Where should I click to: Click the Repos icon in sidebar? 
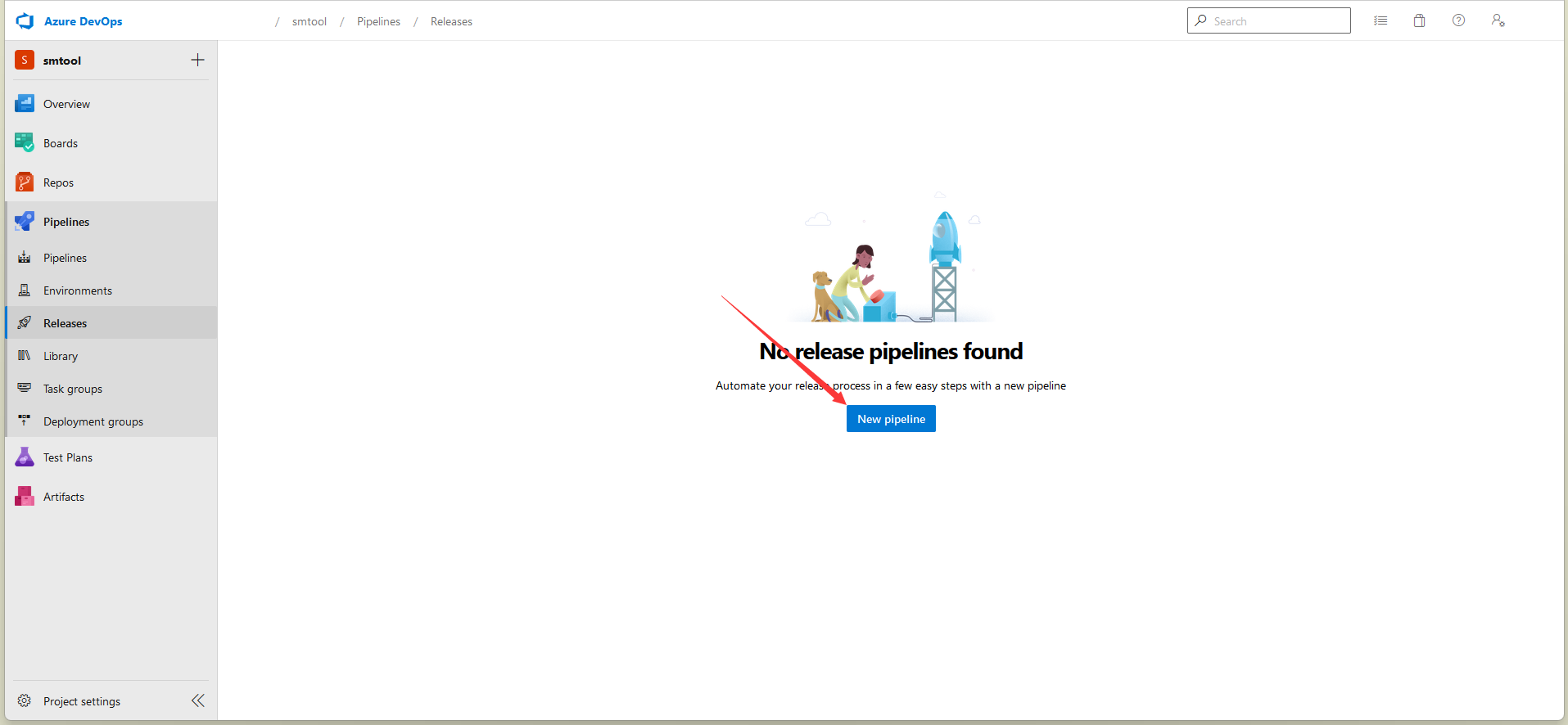pyautogui.click(x=25, y=182)
